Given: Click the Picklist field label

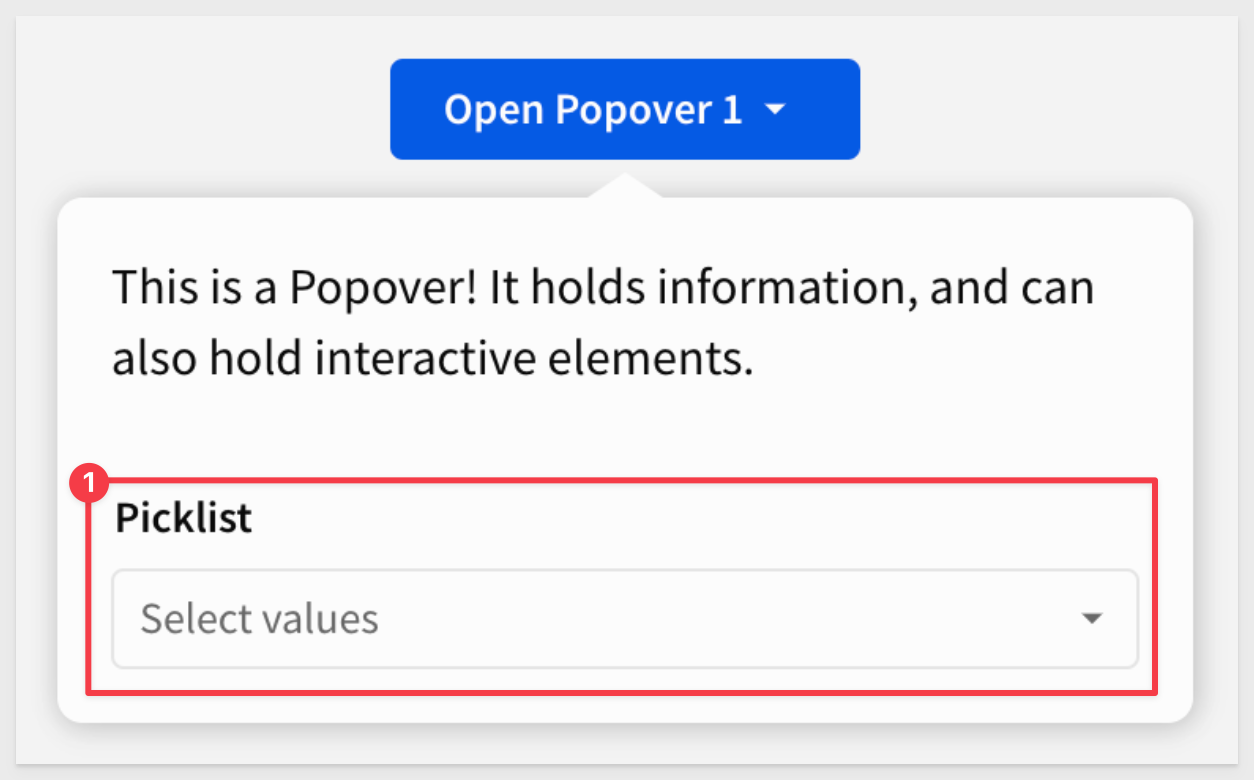Looking at the screenshot, I should tap(184, 519).
